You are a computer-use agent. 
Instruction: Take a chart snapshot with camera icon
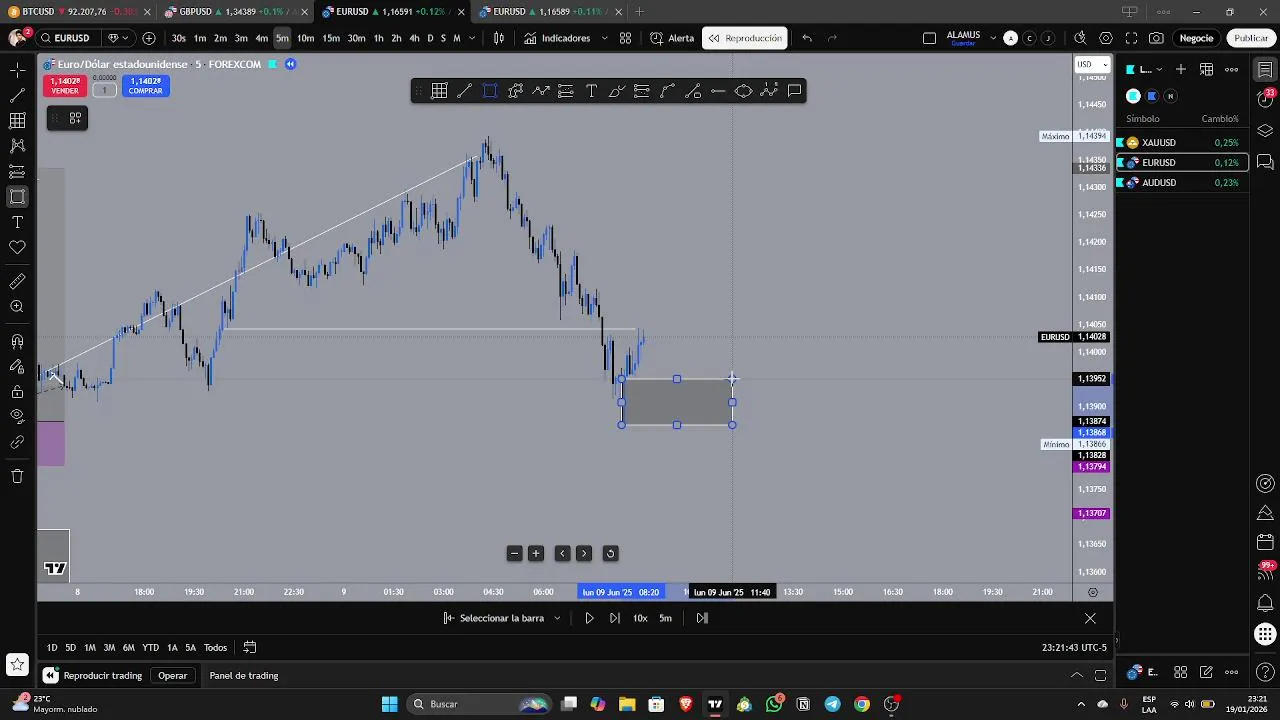tap(1156, 38)
